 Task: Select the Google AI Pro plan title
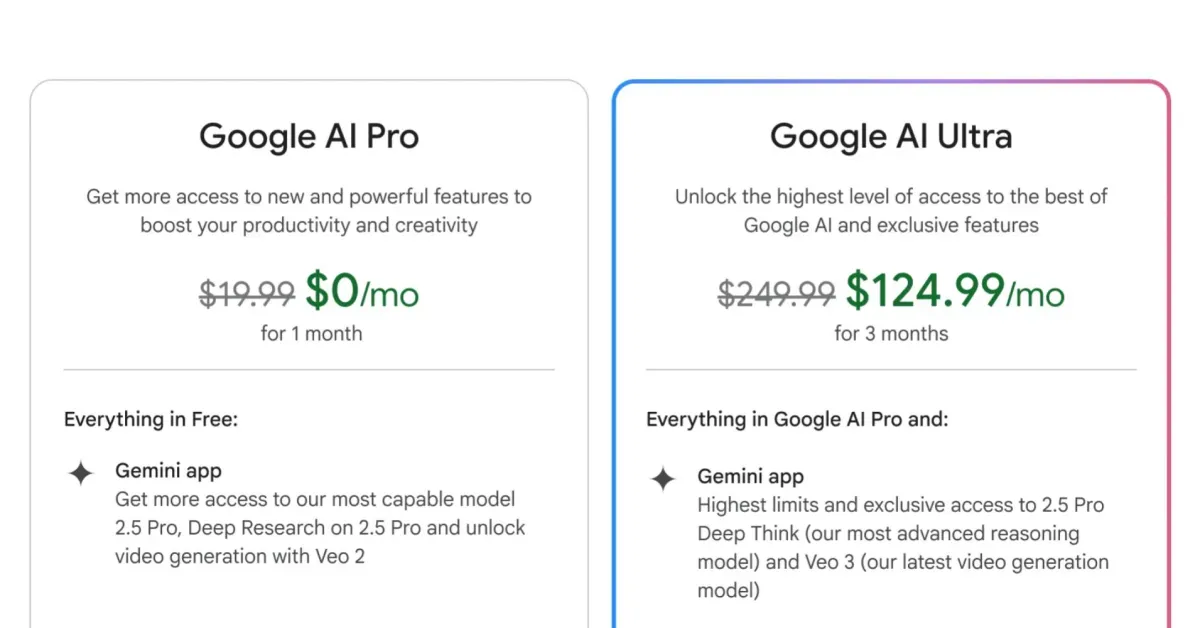point(308,136)
